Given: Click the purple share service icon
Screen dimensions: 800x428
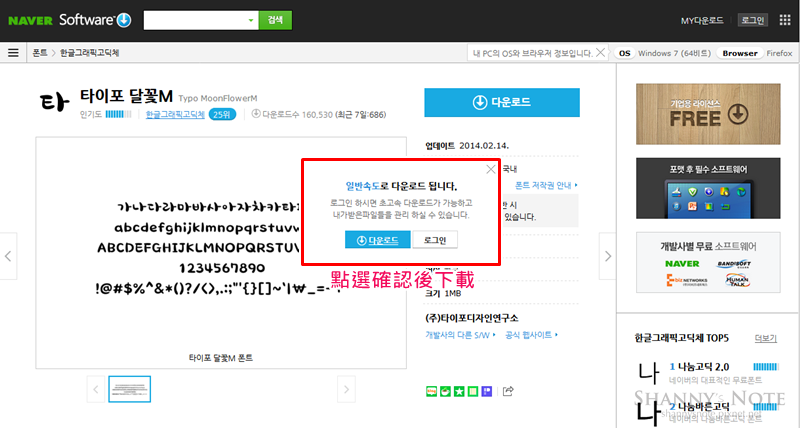Looking at the screenshot, I should tap(487, 391).
